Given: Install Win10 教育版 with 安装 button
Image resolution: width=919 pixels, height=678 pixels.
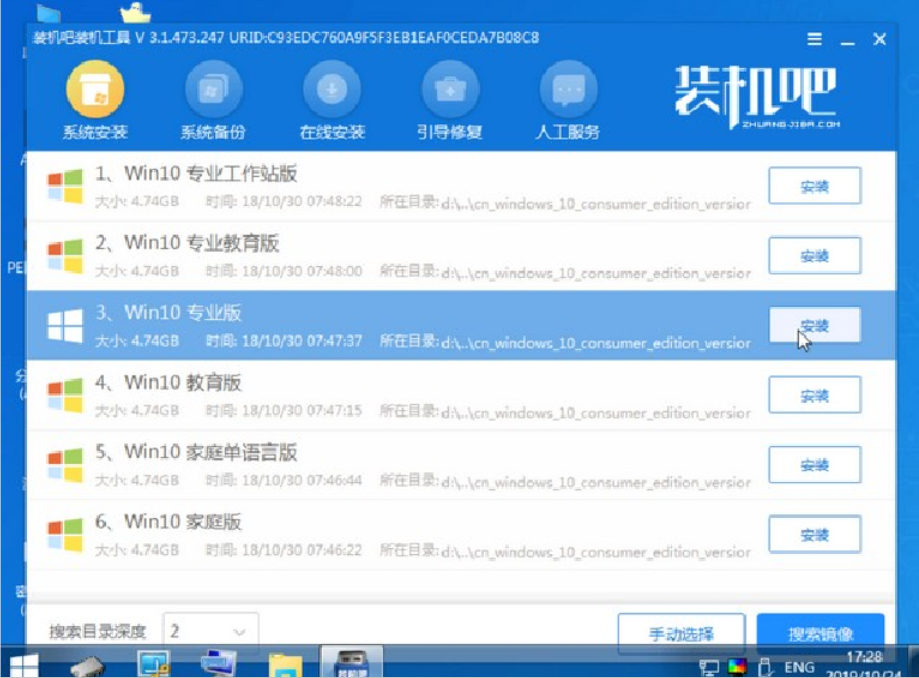Looking at the screenshot, I should pos(814,395).
